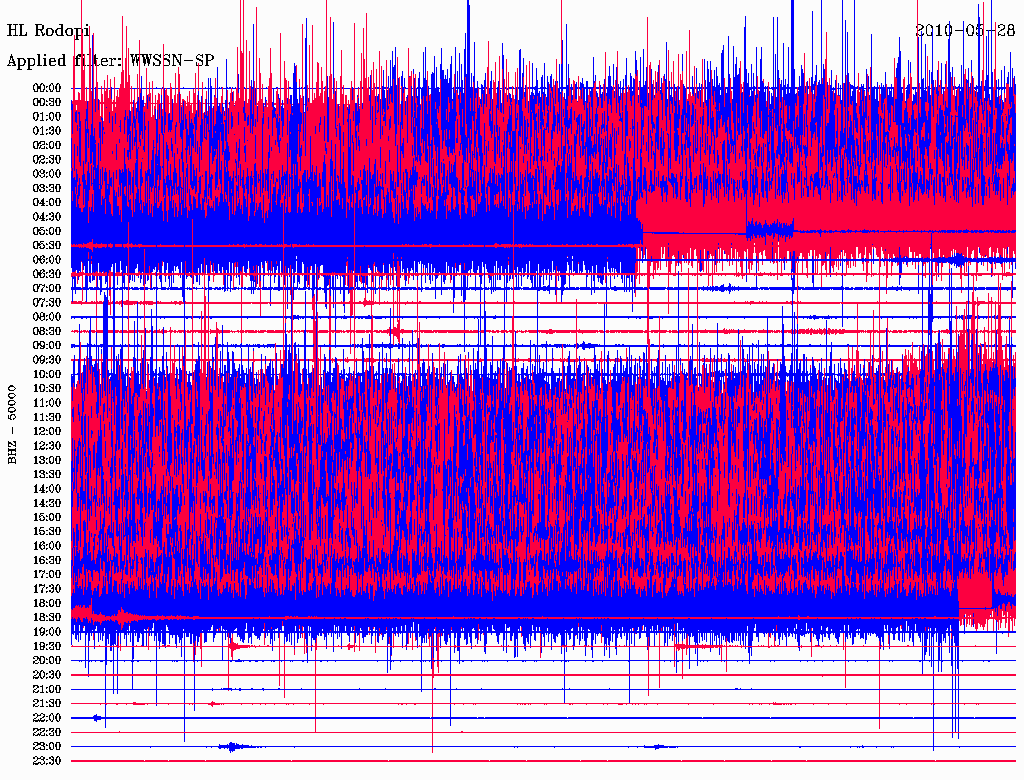The width and height of the screenshot is (1024, 780).
Task: Click the 00:00 time label
Action: (47, 88)
